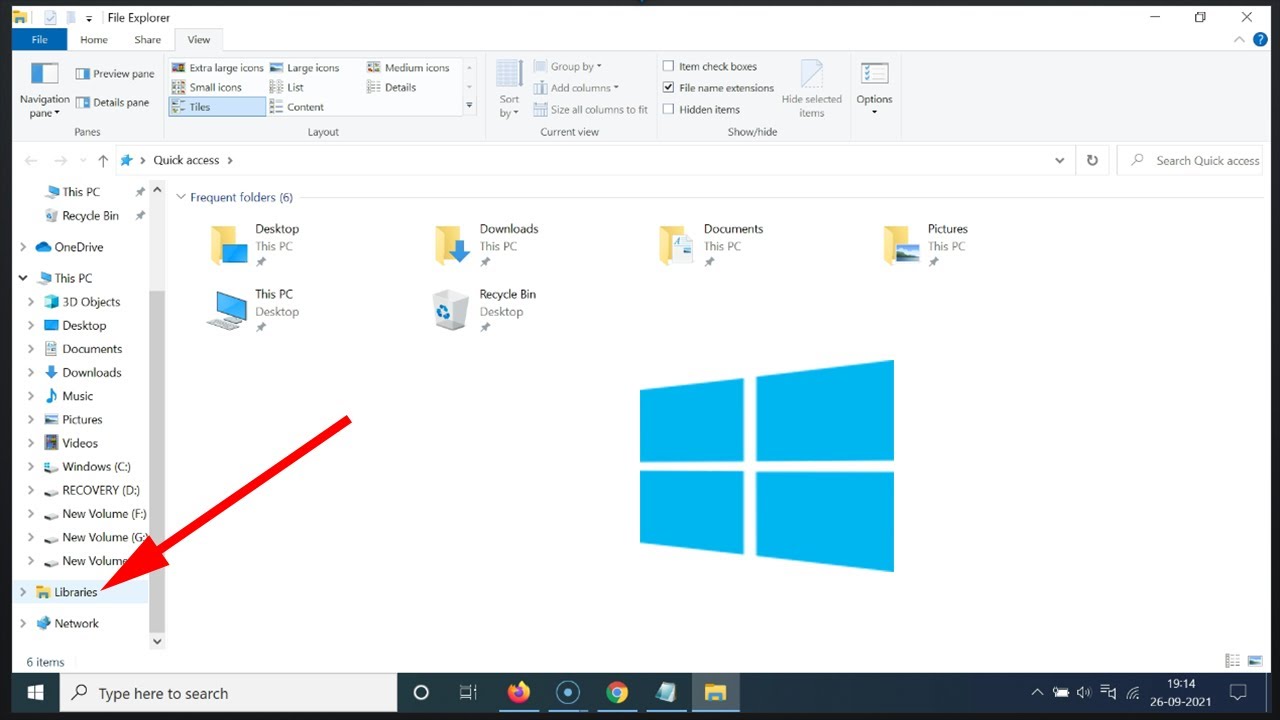Go up one folder level

[103, 160]
